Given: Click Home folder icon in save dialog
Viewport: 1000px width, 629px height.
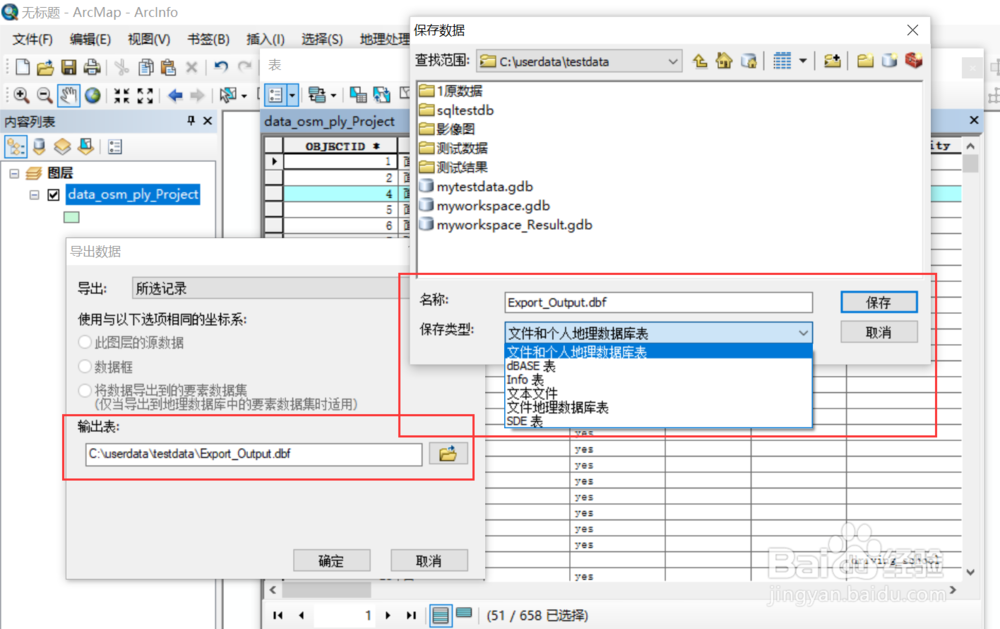Looking at the screenshot, I should [724, 61].
